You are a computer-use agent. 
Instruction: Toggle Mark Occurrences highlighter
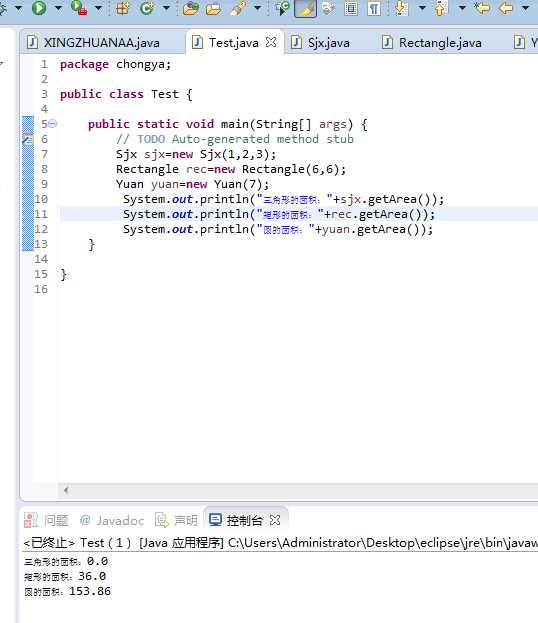[306, 8]
